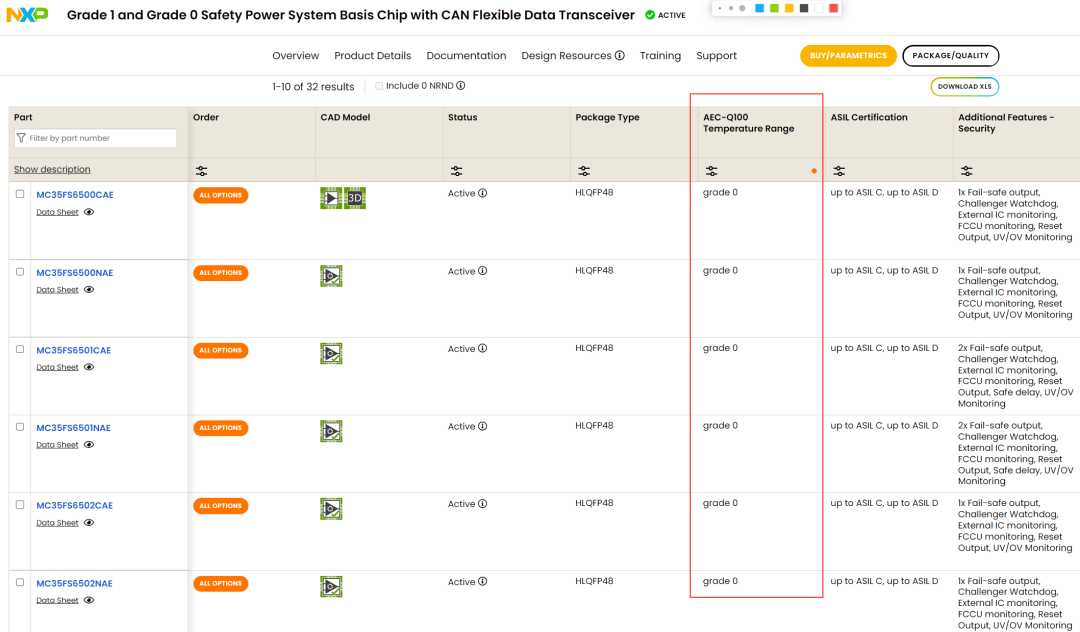The height and width of the screenshot is (632, 1080).
Task: Open 3D CAD model for MC35FS6500CAE
Action: [355, 198]
